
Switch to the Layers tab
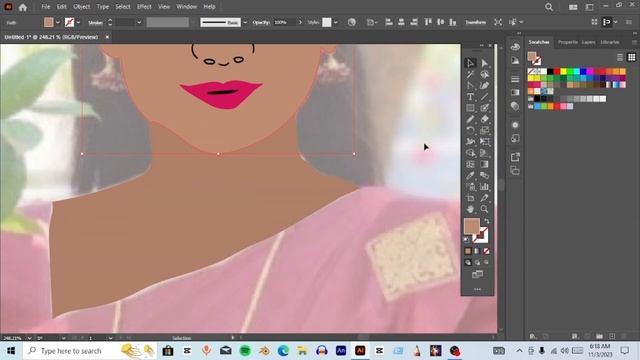pyautogui.click(x=588, y=42)
